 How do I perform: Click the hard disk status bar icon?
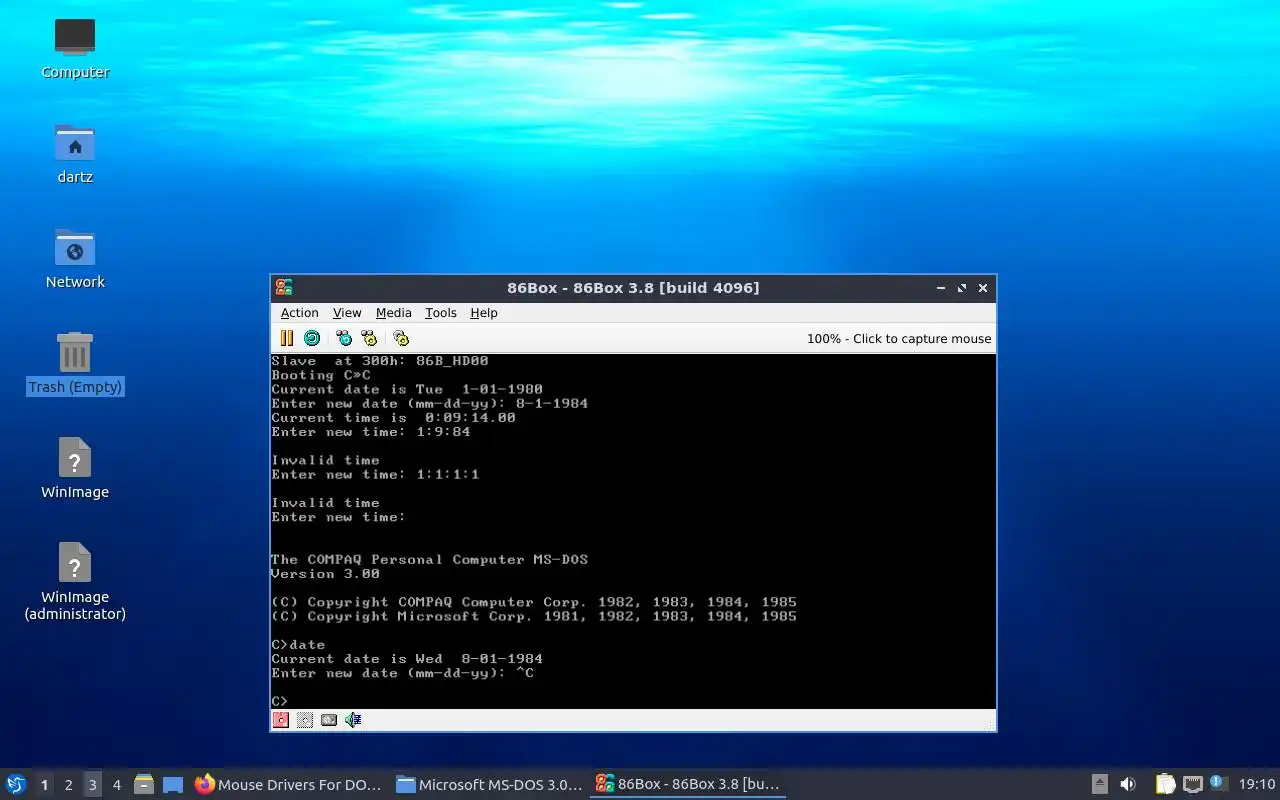(x=329, y=720)
